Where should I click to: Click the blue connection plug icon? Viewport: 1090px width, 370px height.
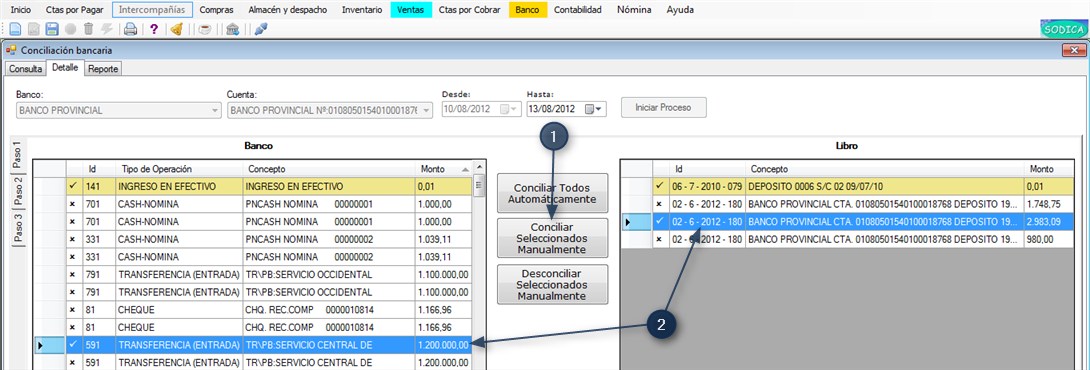(x=261, y=29)
